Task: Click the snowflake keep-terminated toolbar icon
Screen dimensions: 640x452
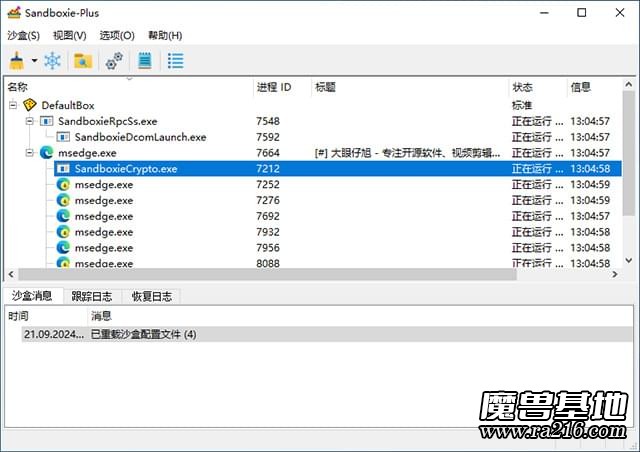Action: tap(53, 61)
